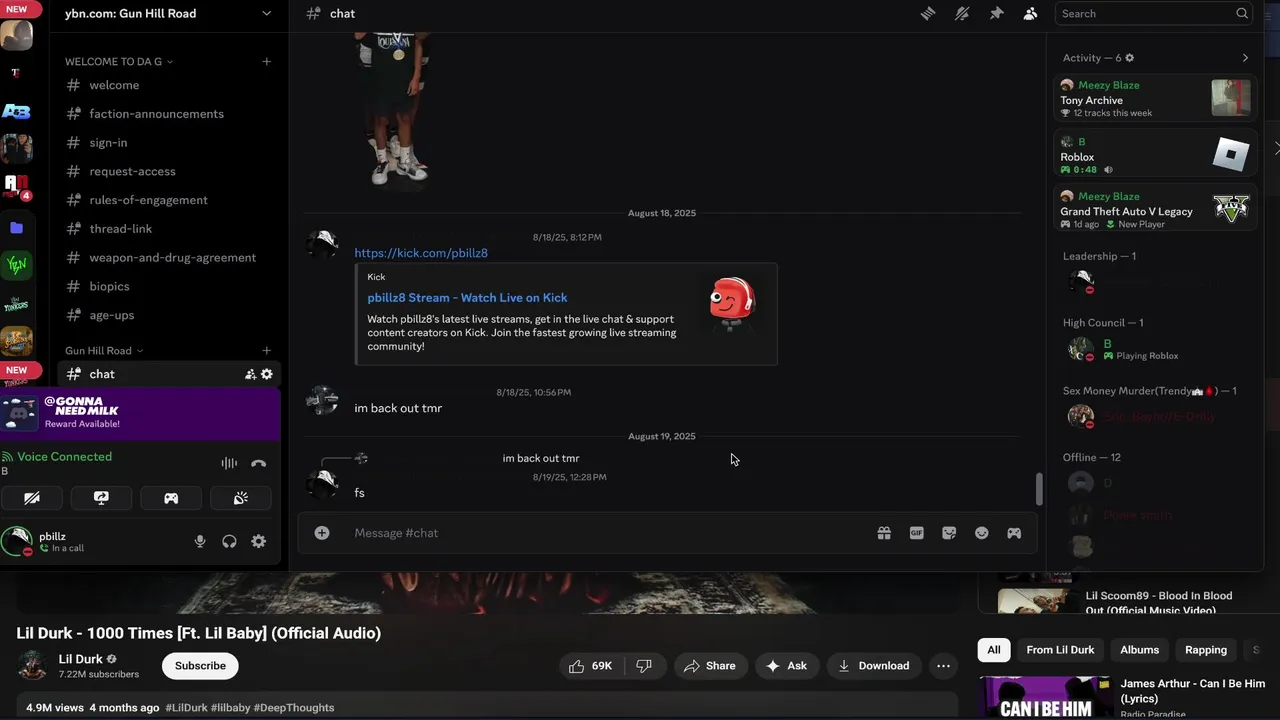The width and height of the screenshot is (1280, 720).
Task: Open the GIF picker
Action: coord(916,533)
